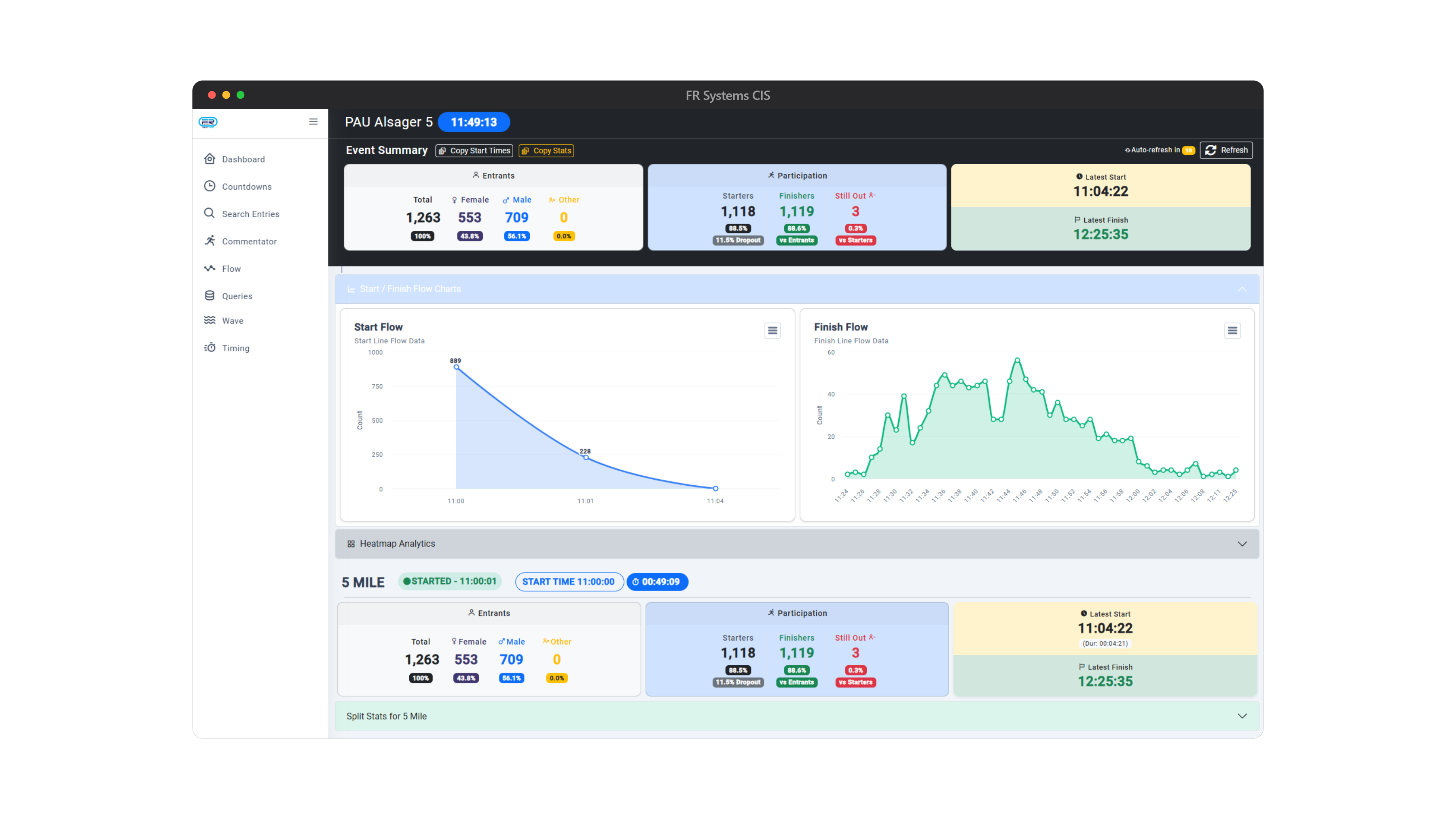The width and height of the screenshot is (1456, 819).
Task: Open the Commentator runner icon
Action: 209,241
